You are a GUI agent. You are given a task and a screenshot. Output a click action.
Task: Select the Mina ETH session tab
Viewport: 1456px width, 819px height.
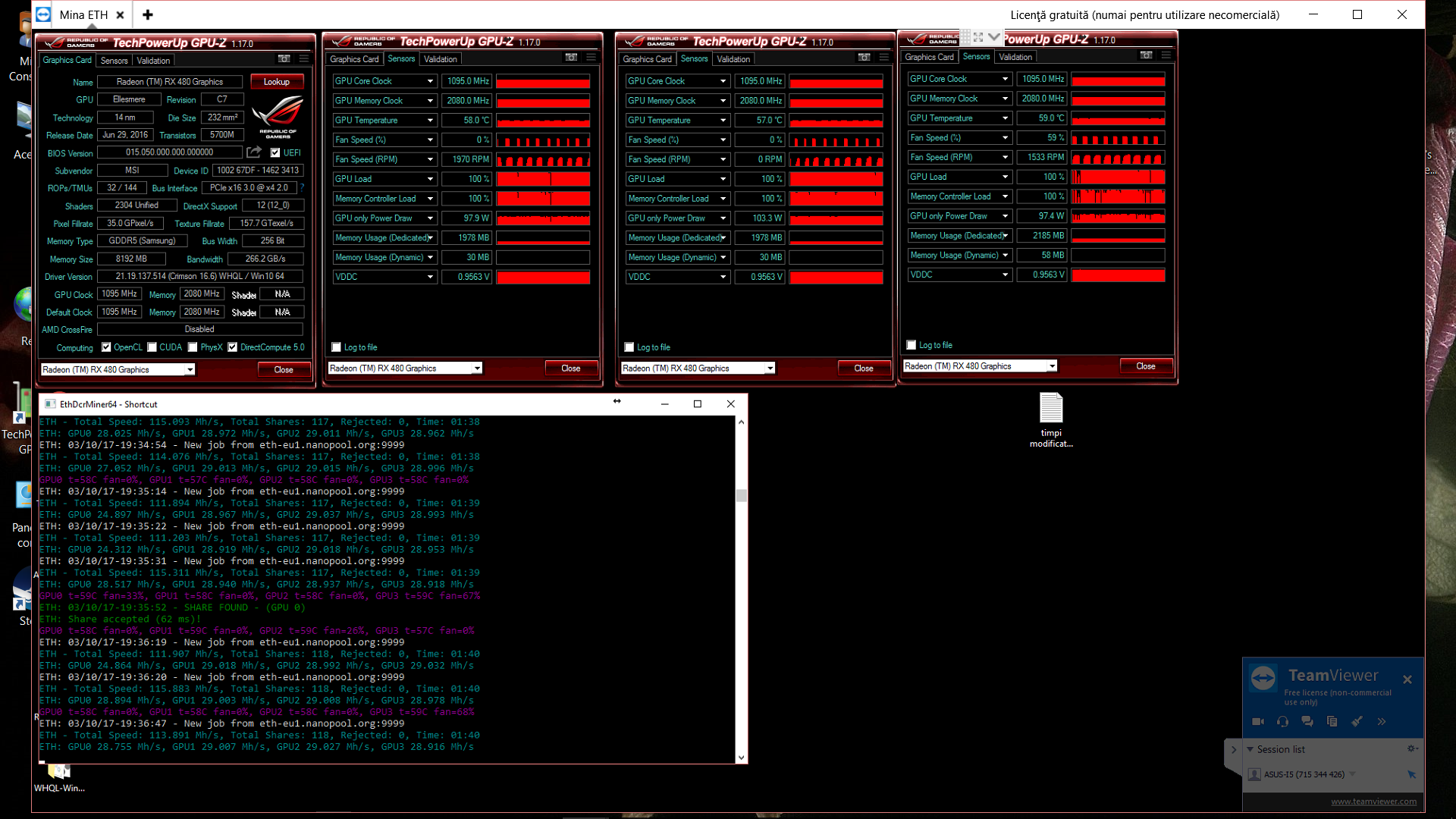(83, 14)
